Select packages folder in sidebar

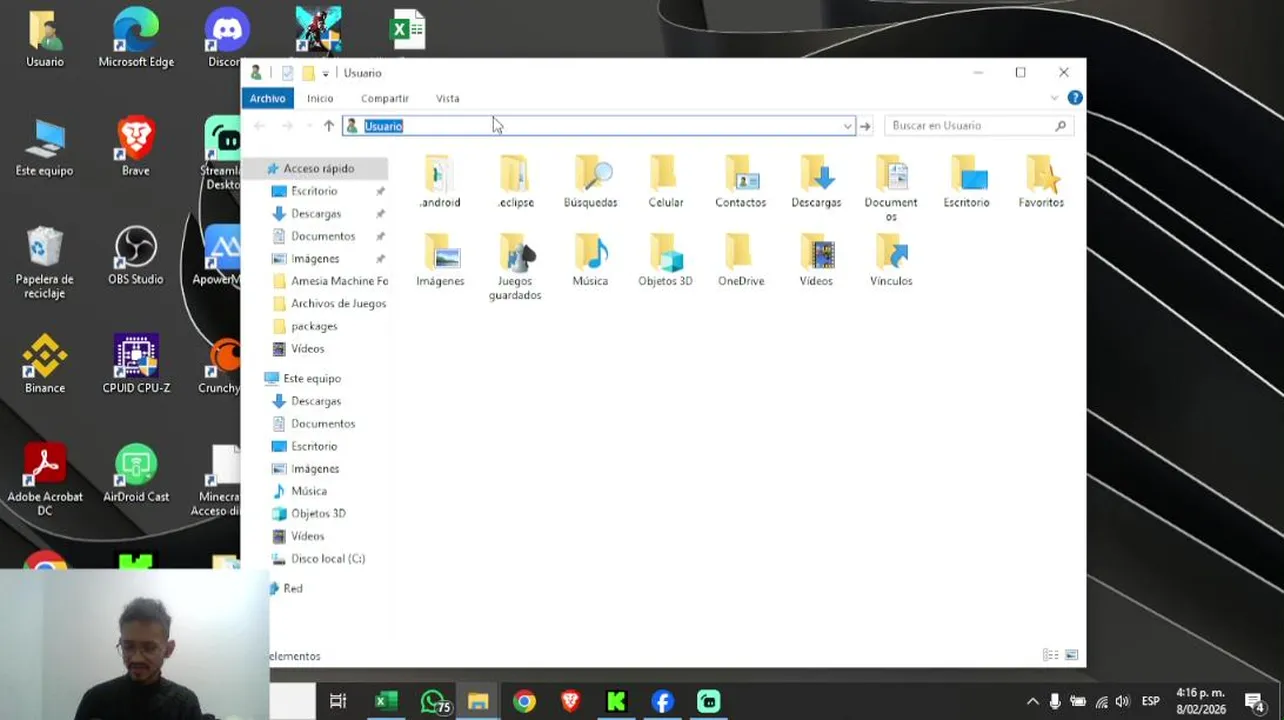[305, 326]
